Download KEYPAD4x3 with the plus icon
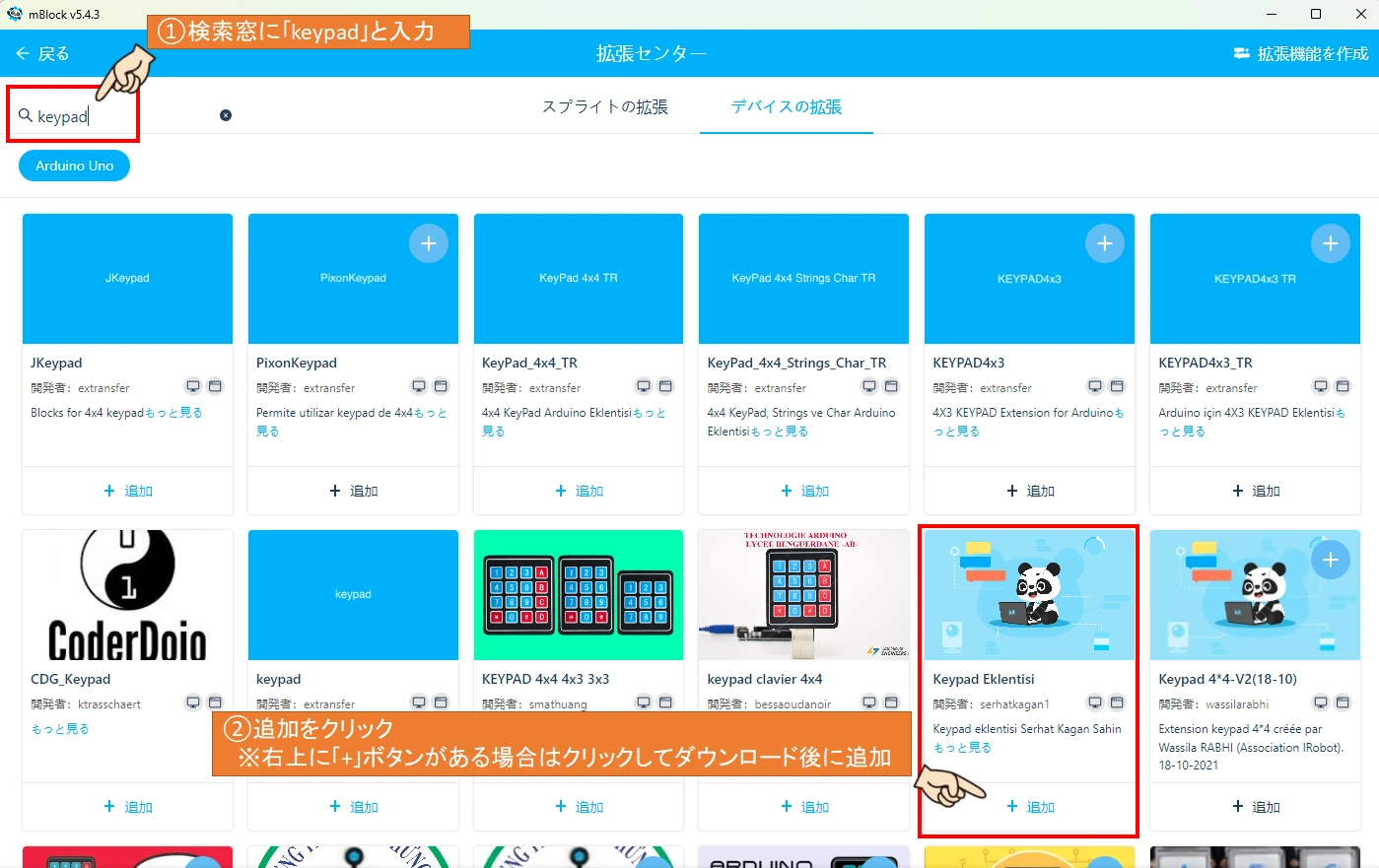The height and width of the screenshot is (868, 1379). pos(1105,243)
